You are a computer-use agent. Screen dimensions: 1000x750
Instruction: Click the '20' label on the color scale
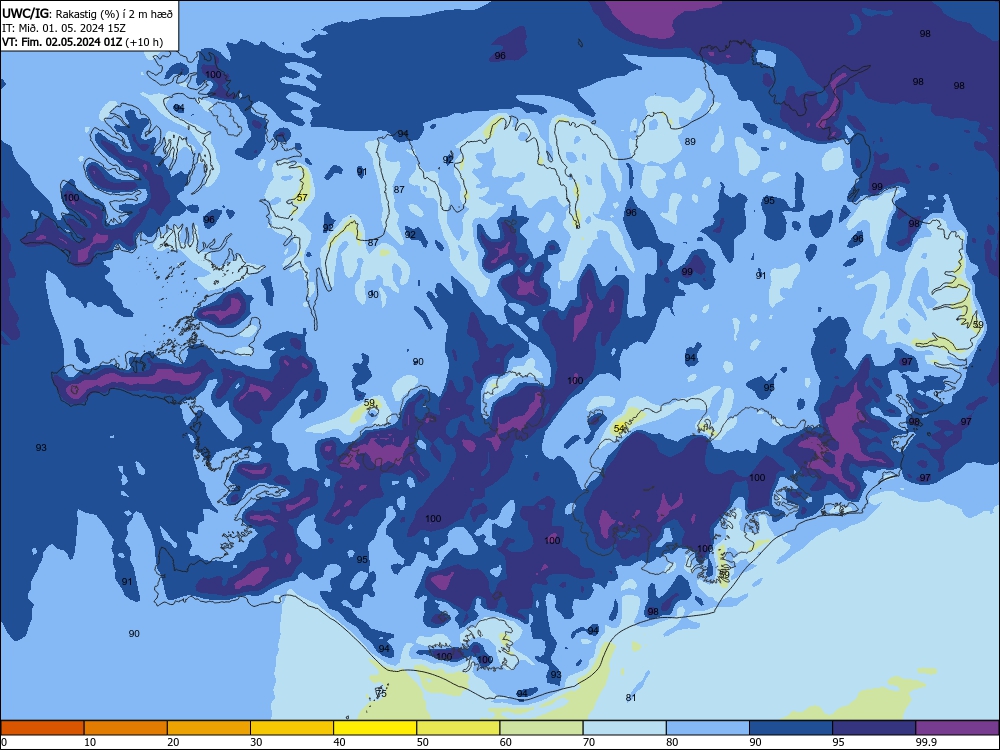173,742
